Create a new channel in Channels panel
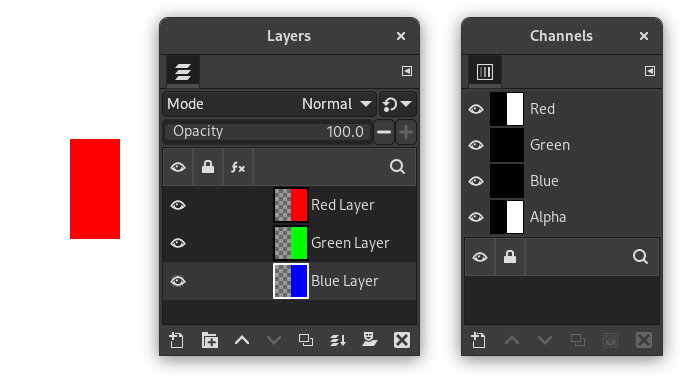 pos(478,340)
